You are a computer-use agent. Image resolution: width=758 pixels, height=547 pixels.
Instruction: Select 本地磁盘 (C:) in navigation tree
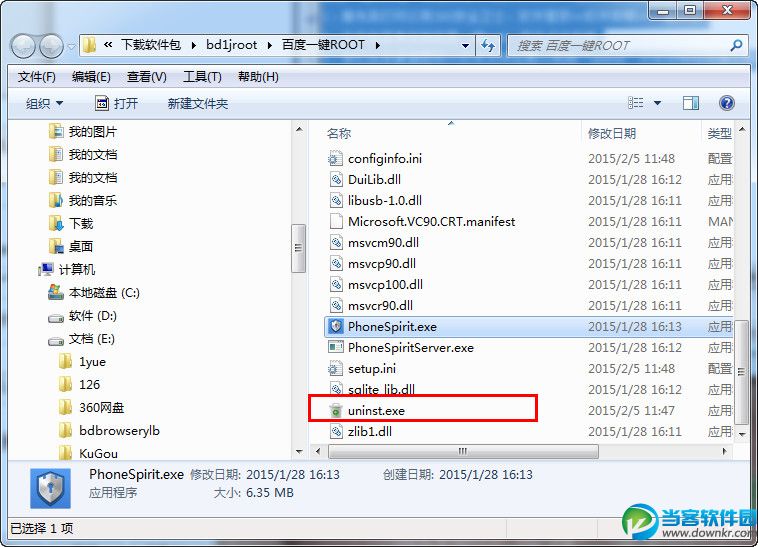pyautogui.click(x=94, y=293)
